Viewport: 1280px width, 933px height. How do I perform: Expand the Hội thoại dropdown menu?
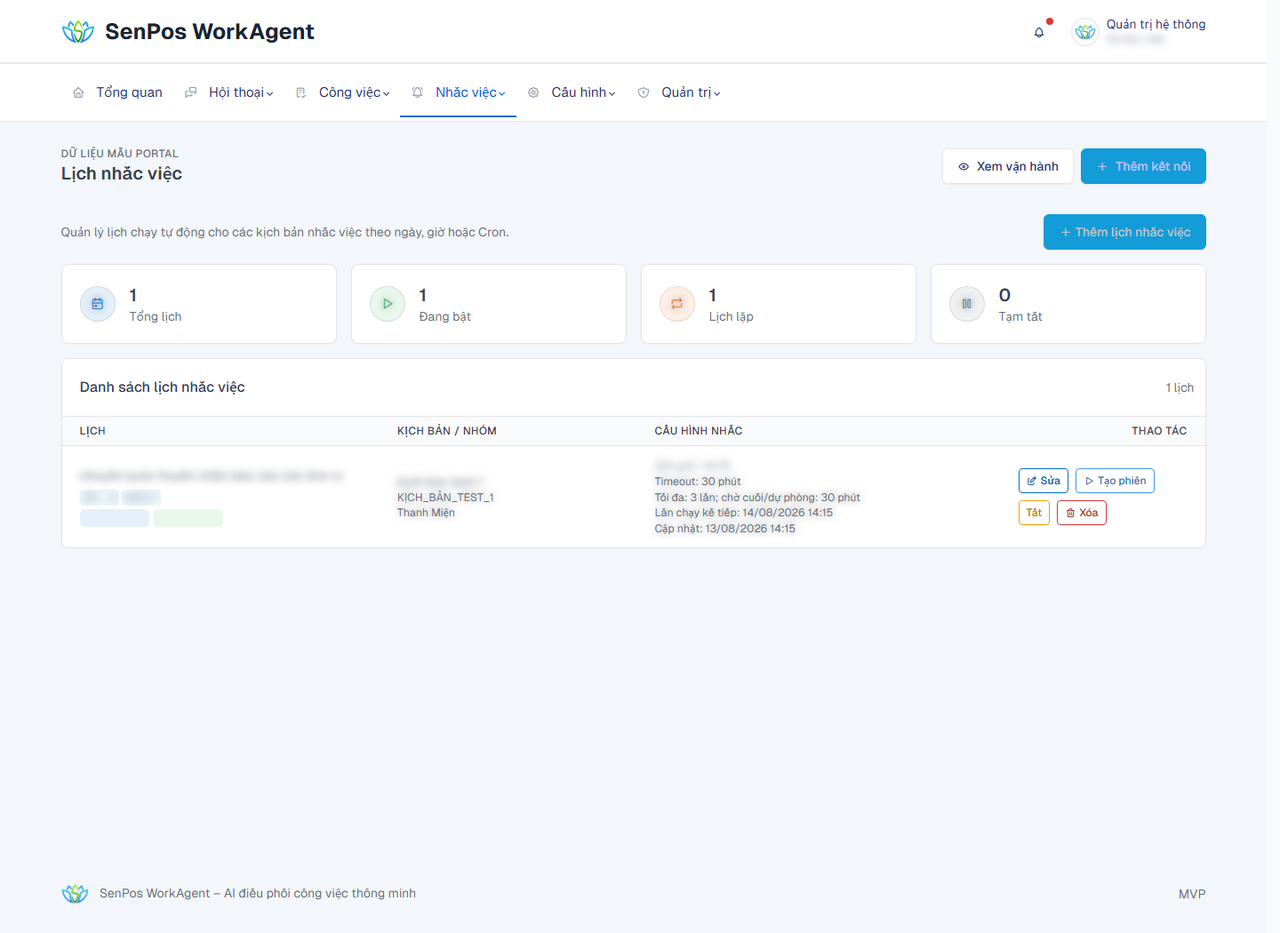[x=229, y=92]
